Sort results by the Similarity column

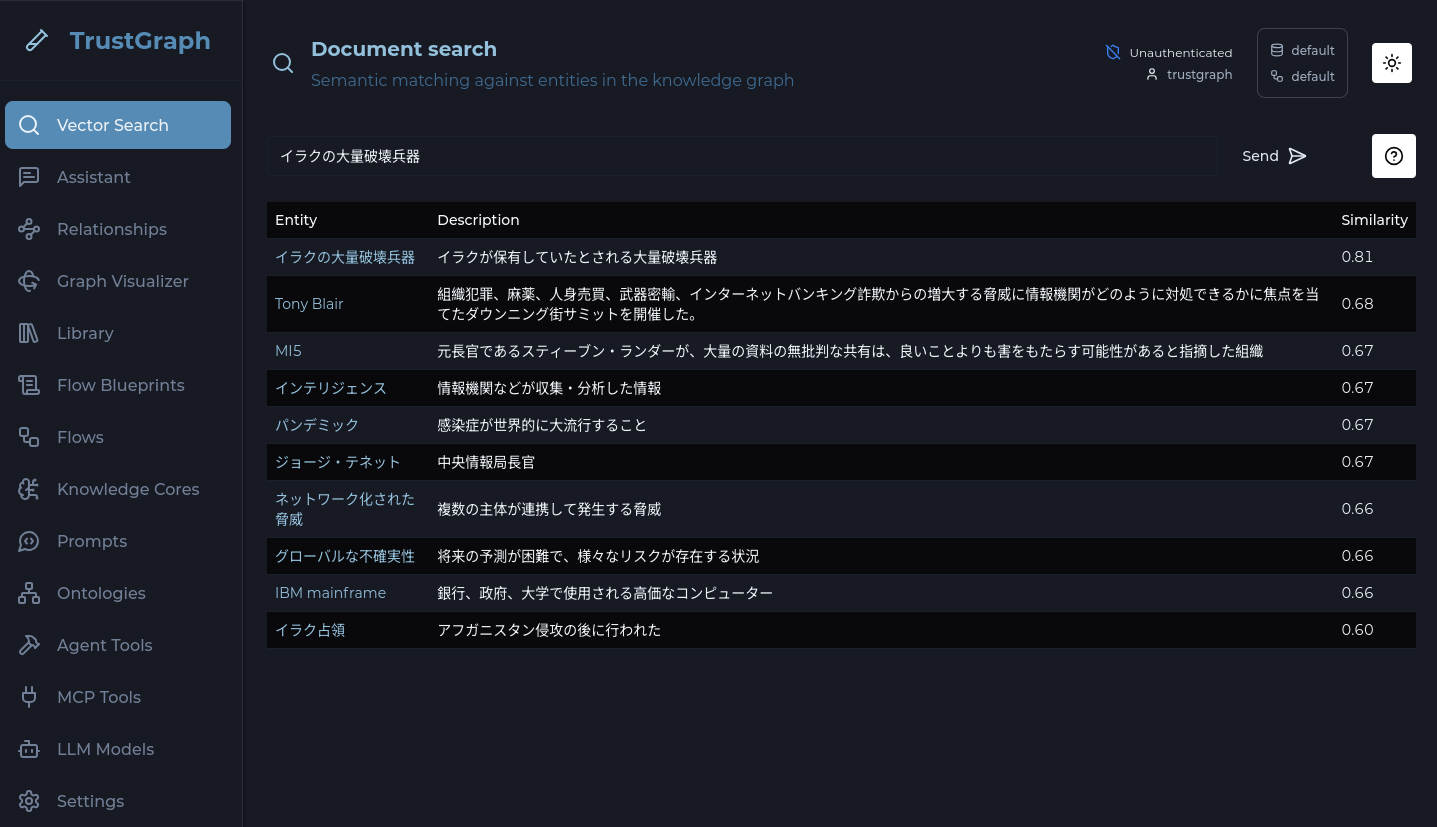point(1374,220)
